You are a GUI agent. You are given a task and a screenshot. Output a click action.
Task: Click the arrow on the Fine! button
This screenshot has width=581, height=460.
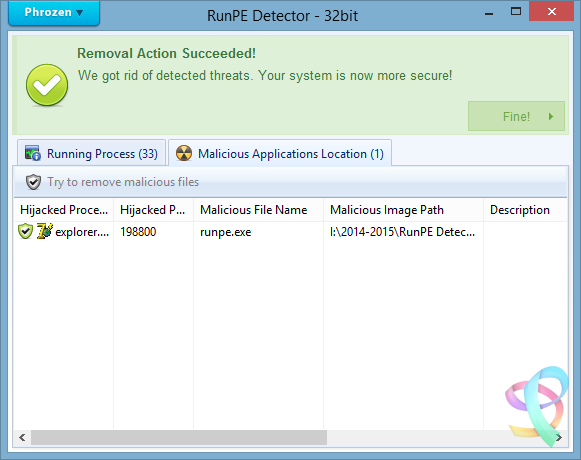[x=551, y=116]
